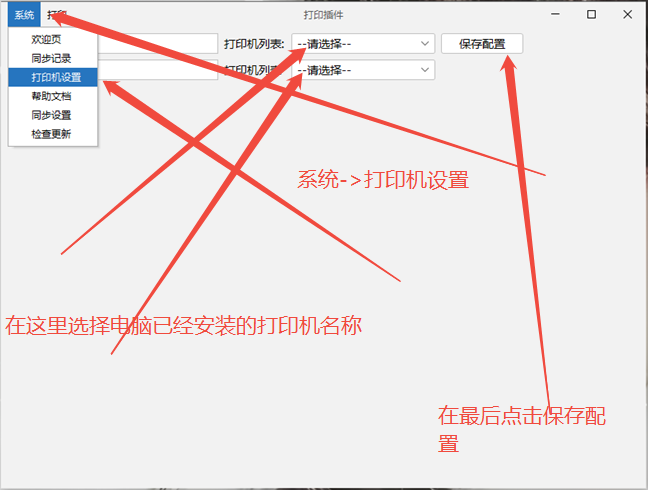Click the 保存配置 button
Image resolution: width=648 pixels, height=490 pixels.
click(482, 43)
